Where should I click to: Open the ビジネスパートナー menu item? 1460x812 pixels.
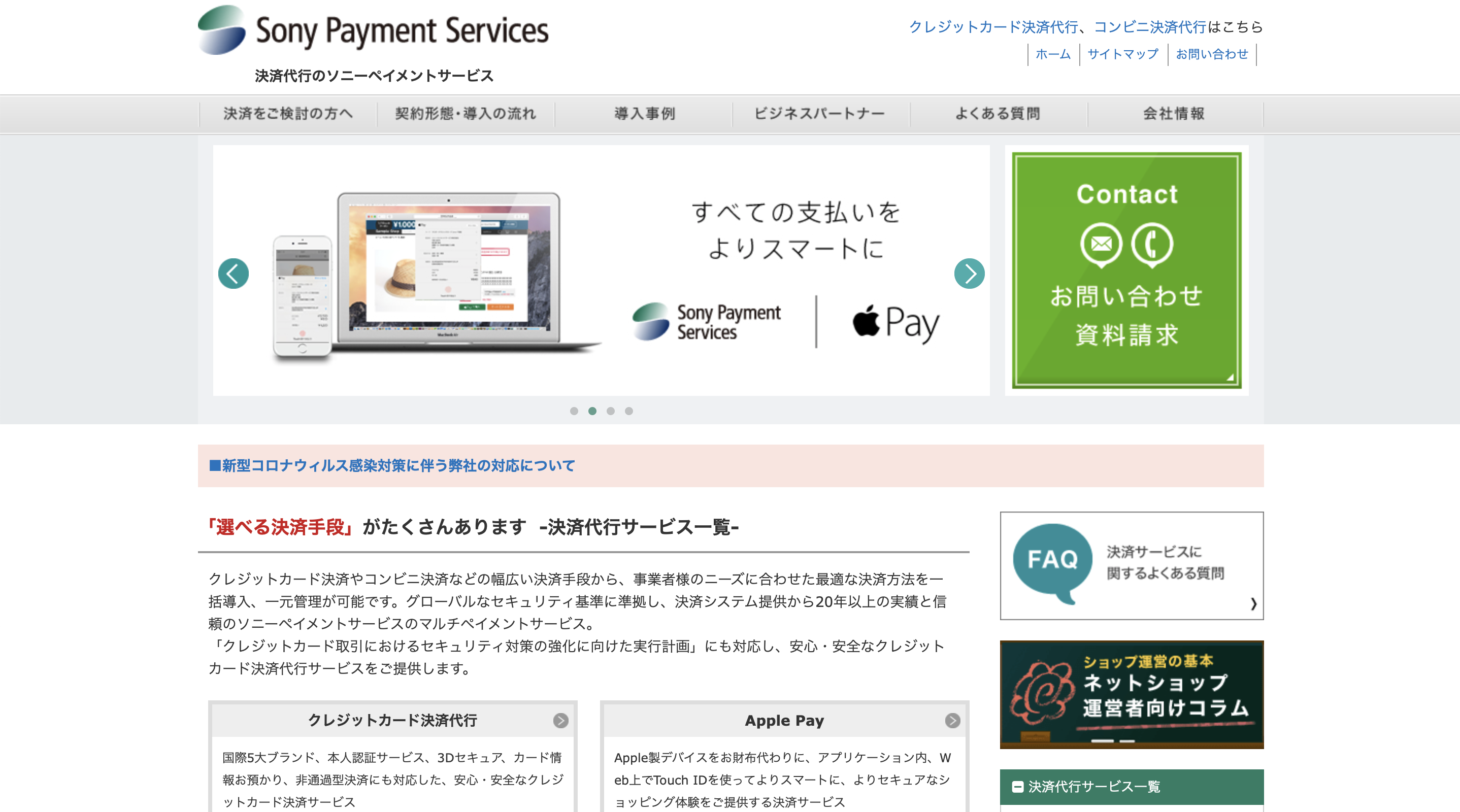[x=820, y=114]
